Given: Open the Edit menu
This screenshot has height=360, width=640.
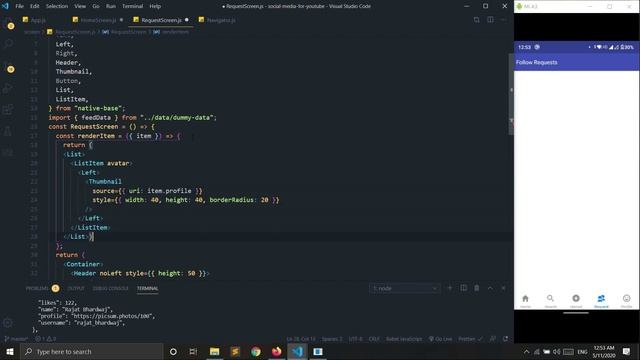Looking at the screenshot, I should click(x=35, y=6).
